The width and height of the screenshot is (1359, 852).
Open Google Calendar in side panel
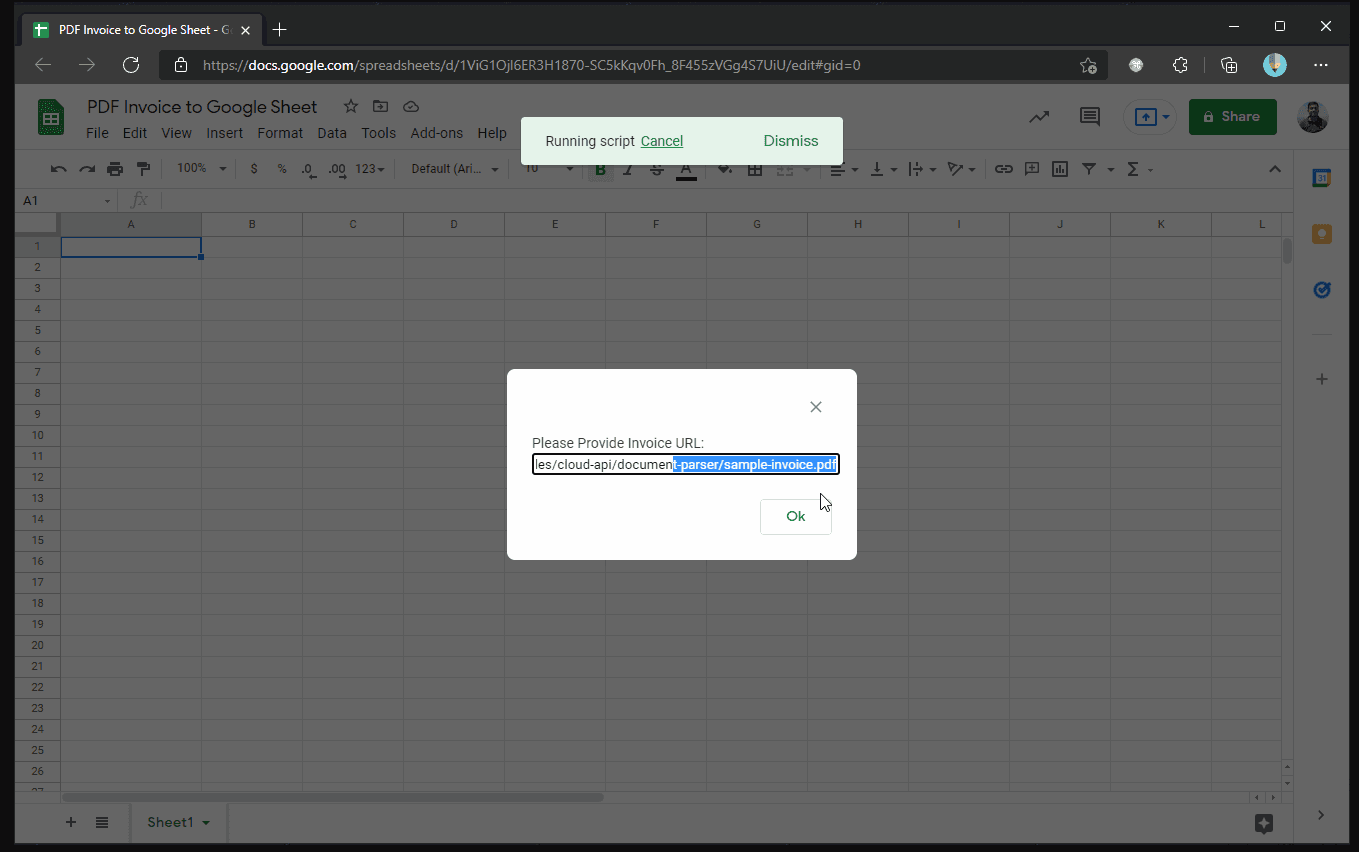click(x=1321, y=178)
